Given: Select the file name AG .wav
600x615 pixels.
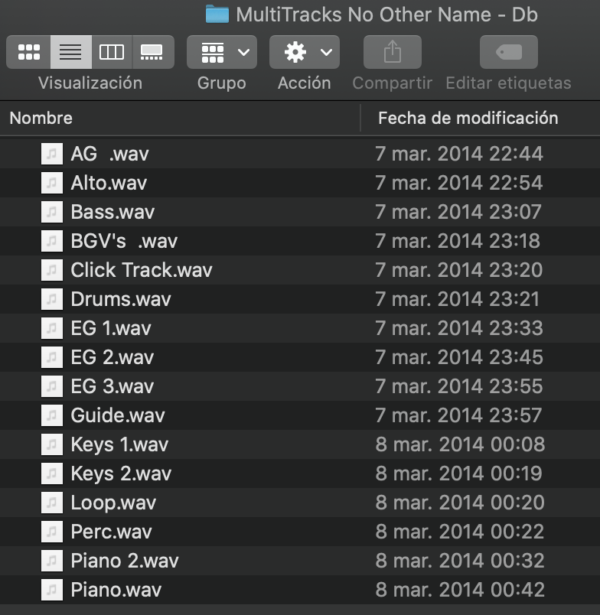Looking at the screenshot, I should pos(110,154).
